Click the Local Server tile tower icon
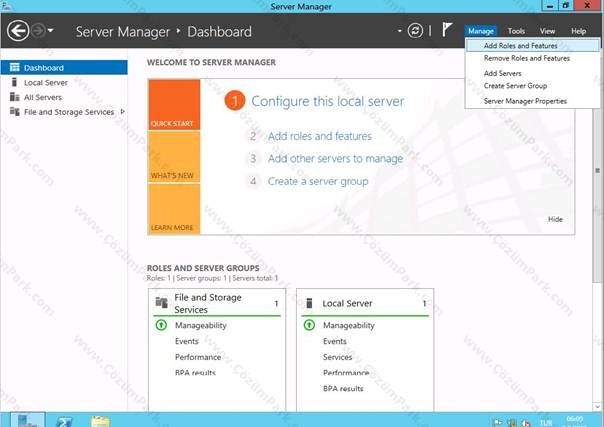This screenshot has height=427, width=604. click(x=309, y=303)
